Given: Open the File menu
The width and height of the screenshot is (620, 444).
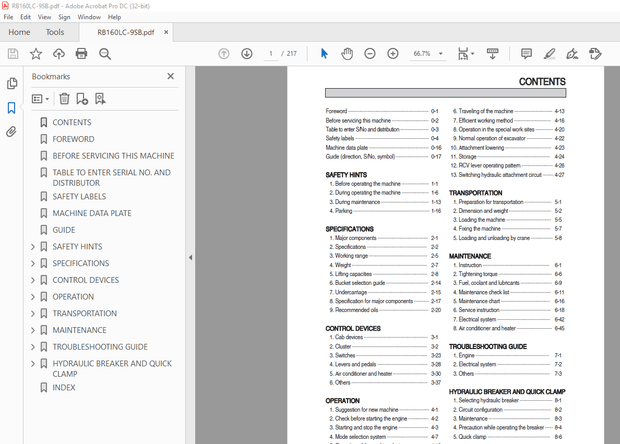Looking at the screenshot, I should coord(8,17).
